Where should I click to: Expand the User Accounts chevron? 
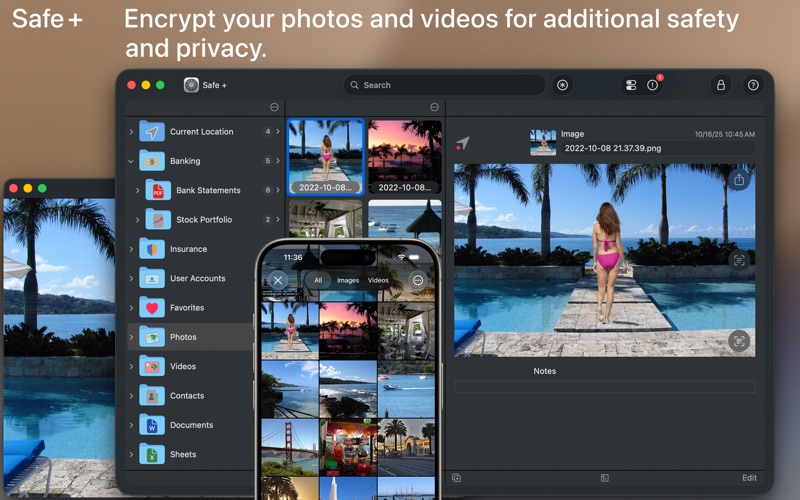pyautogui.click(x=131, y=278)
